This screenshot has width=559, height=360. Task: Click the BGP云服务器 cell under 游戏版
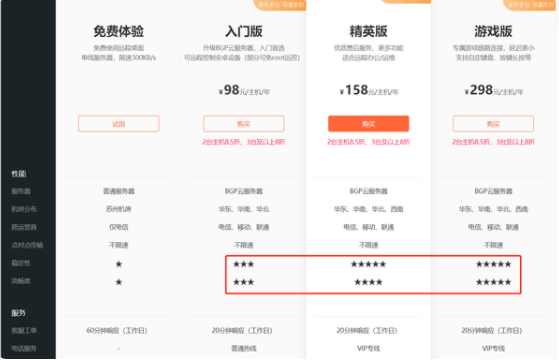tap(493, 191)
